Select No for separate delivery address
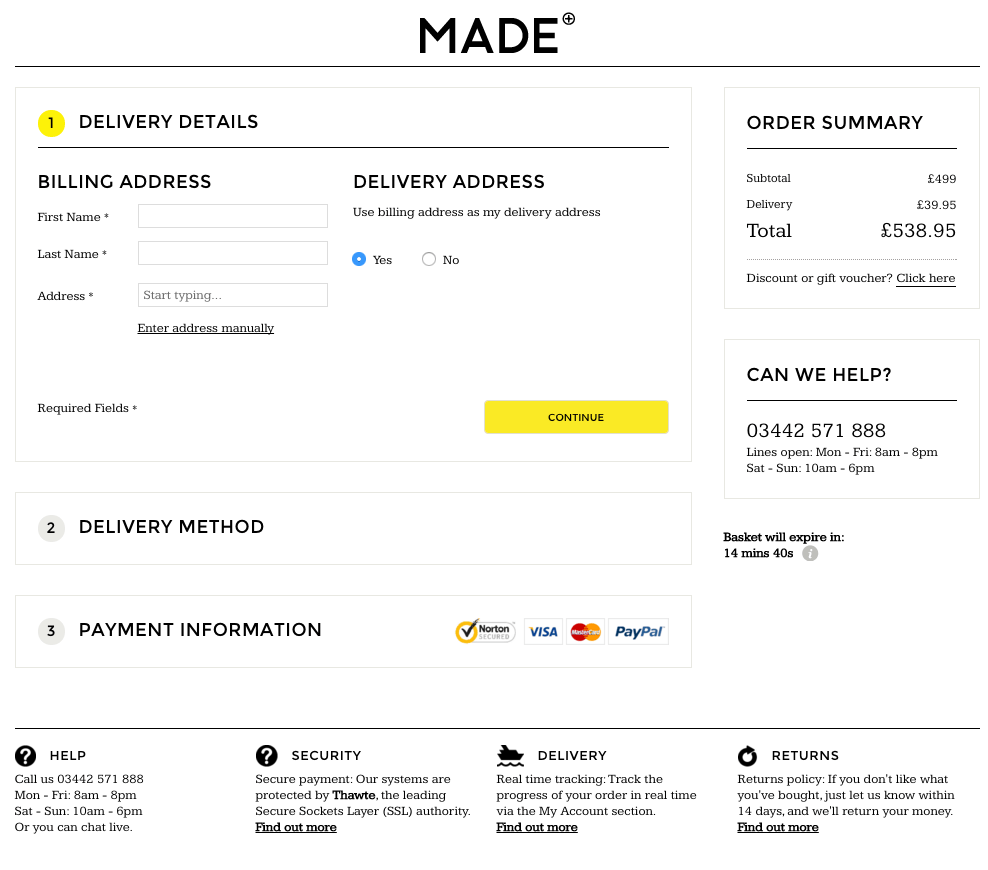Image resolution: width=988 pixels, height=870 pixels. (429, 259)
